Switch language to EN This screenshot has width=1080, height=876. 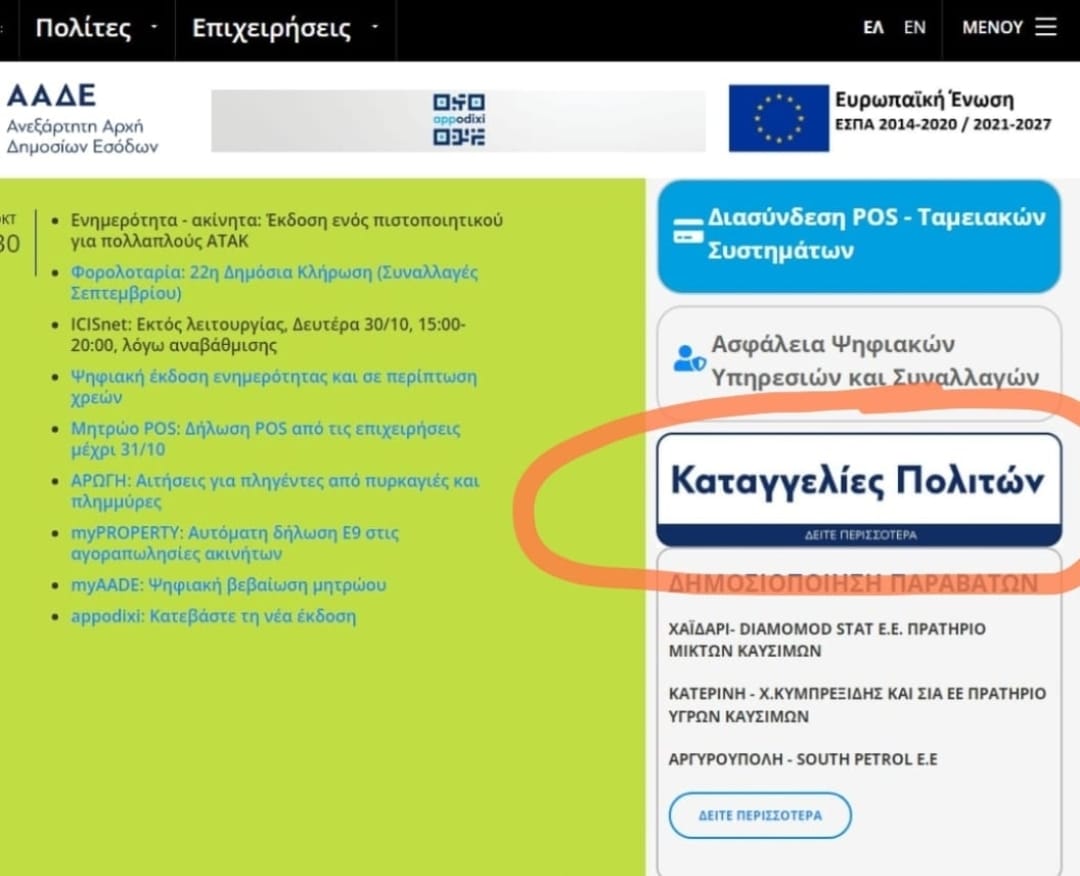[914, 28]
